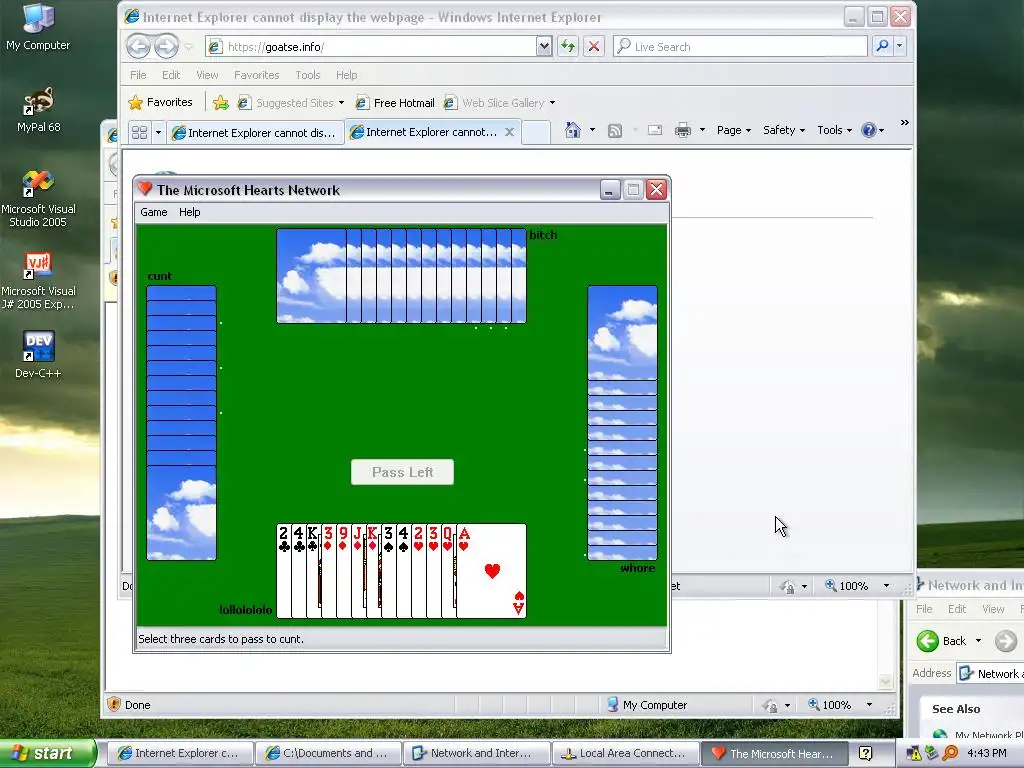The width and height of the screenshot is (1024, 768).
Task: Expand the Quick Tabs list arrow
Action: (x=158, y=133)
